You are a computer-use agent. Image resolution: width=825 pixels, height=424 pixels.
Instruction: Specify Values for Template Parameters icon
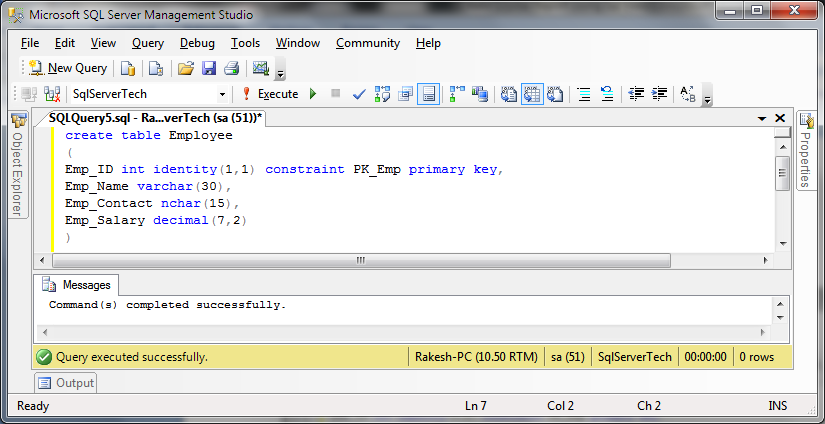point(688,95)
